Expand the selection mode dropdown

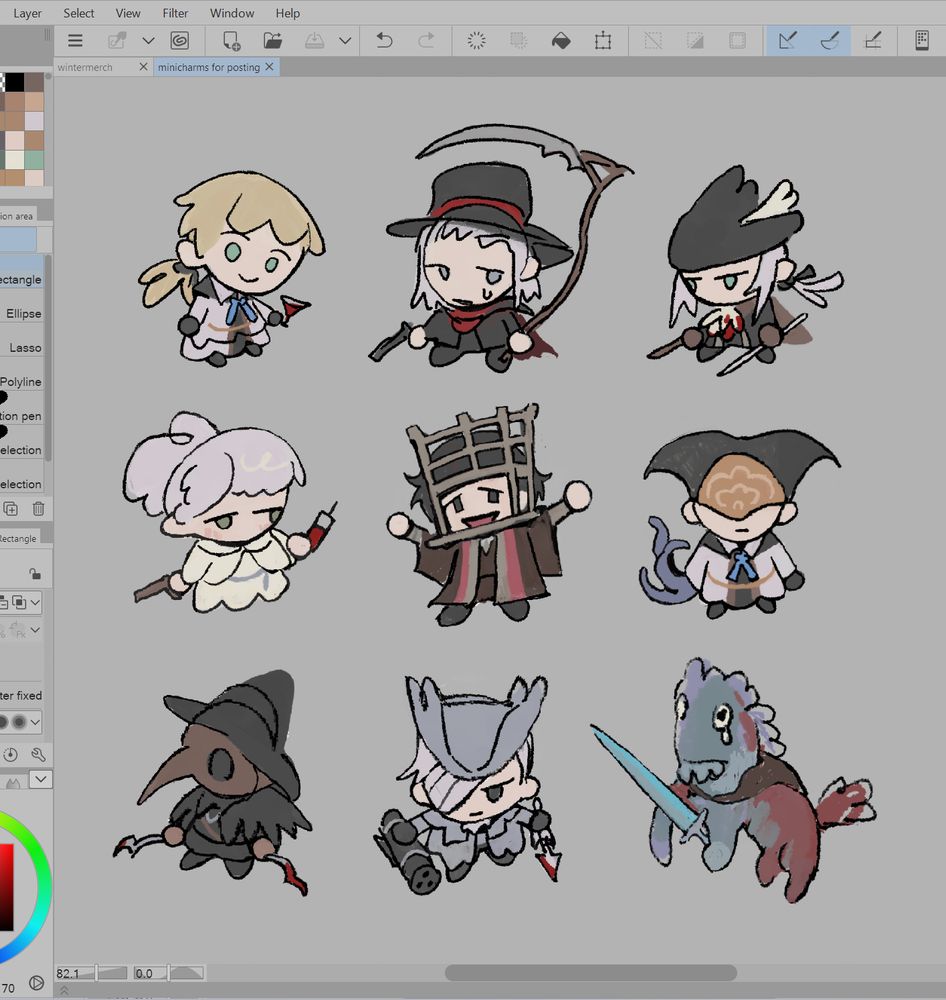tap(35, 602)
